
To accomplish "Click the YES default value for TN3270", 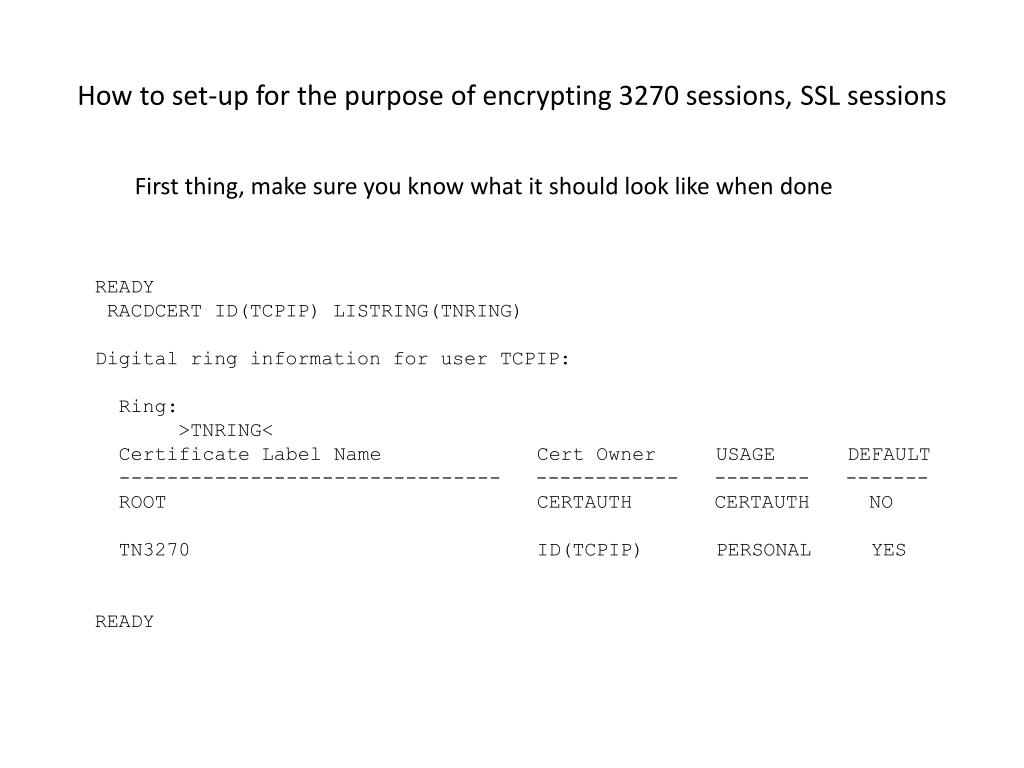I will pyautogui.click(x=889, y=550).
